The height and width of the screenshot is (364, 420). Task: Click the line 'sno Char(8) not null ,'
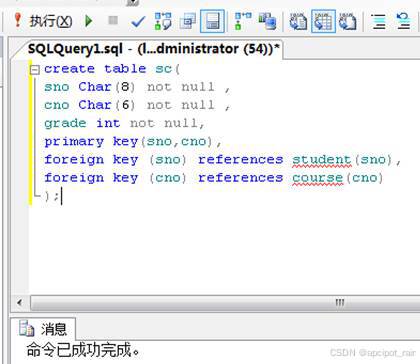[x=137, y=87]
